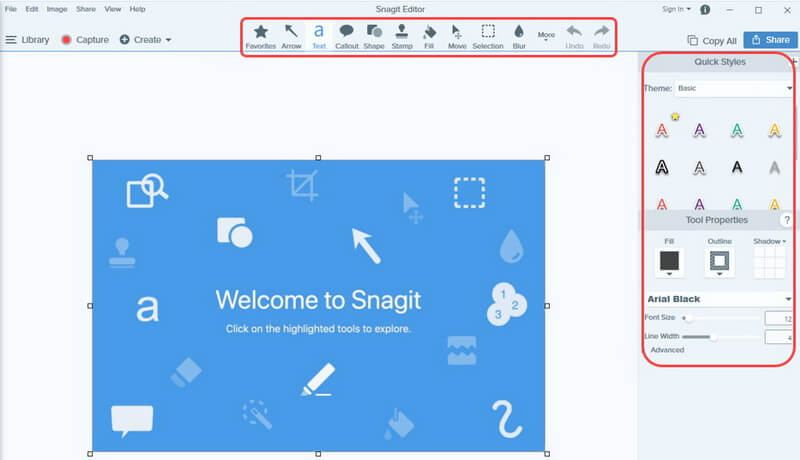
Task: Select the Callout tool
Action: click(x=346, y=37)
